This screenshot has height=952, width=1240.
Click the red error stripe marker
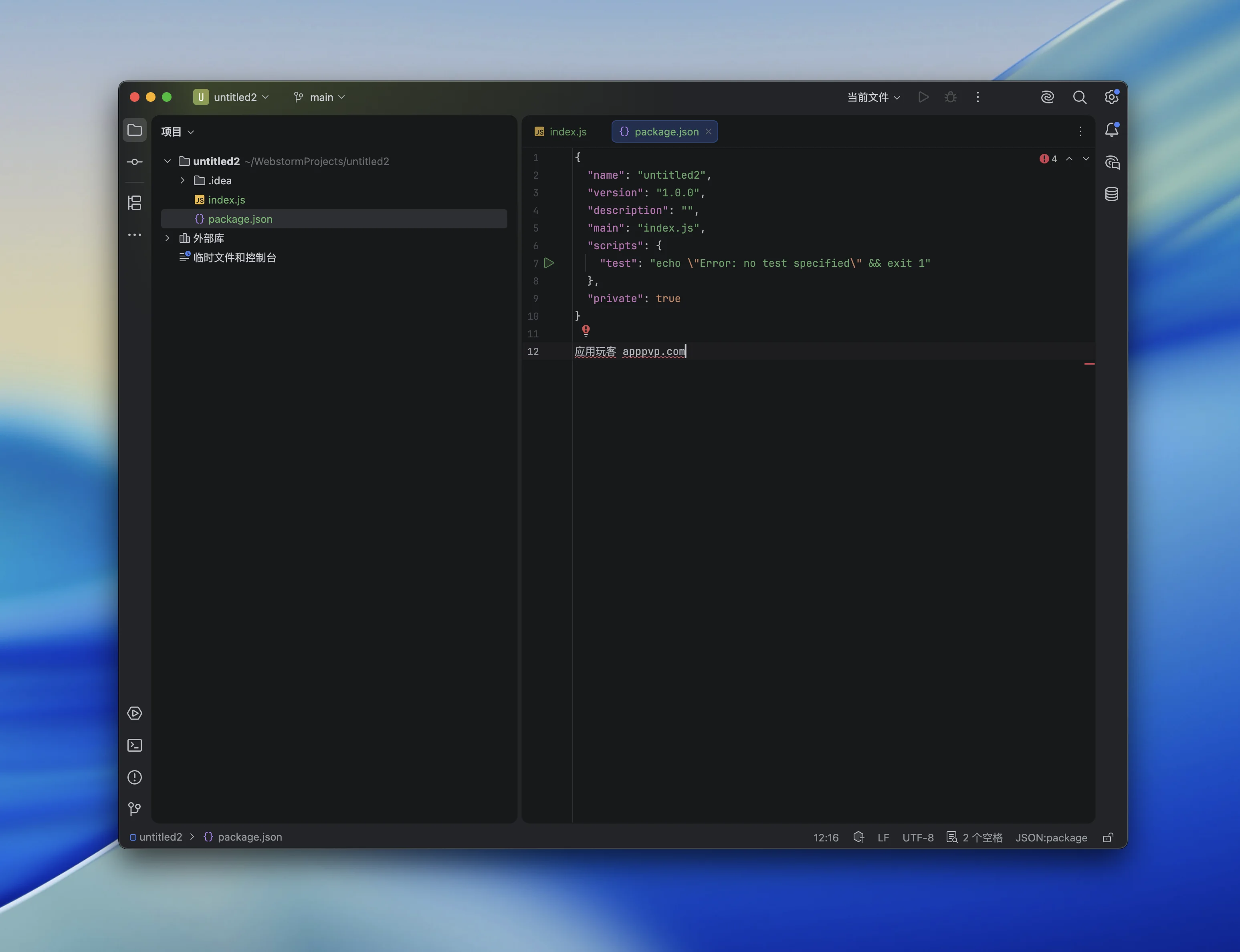1089,364
